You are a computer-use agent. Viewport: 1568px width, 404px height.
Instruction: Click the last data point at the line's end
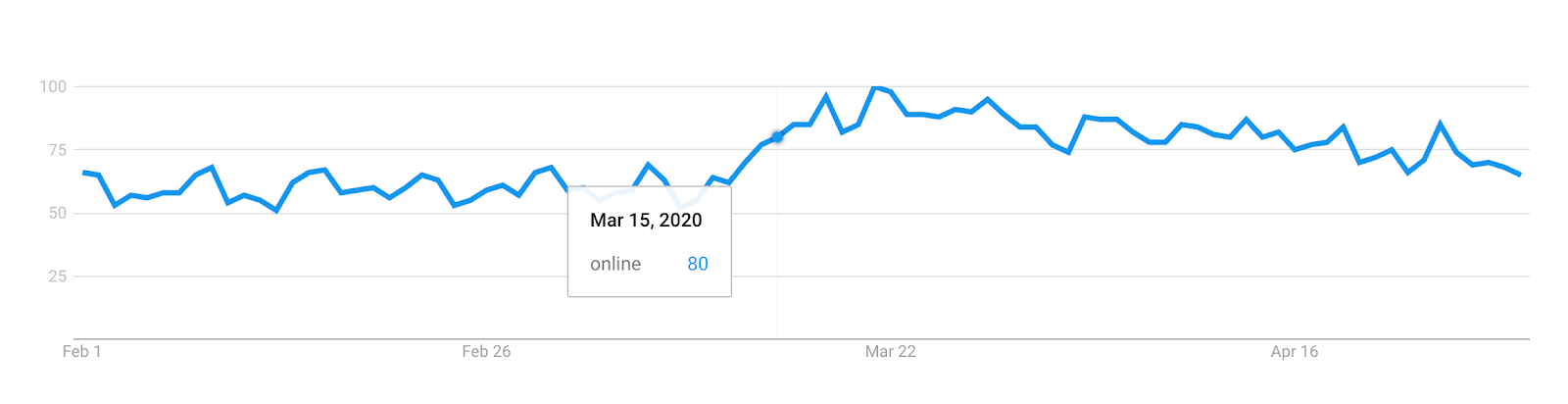coord(1520,175)
